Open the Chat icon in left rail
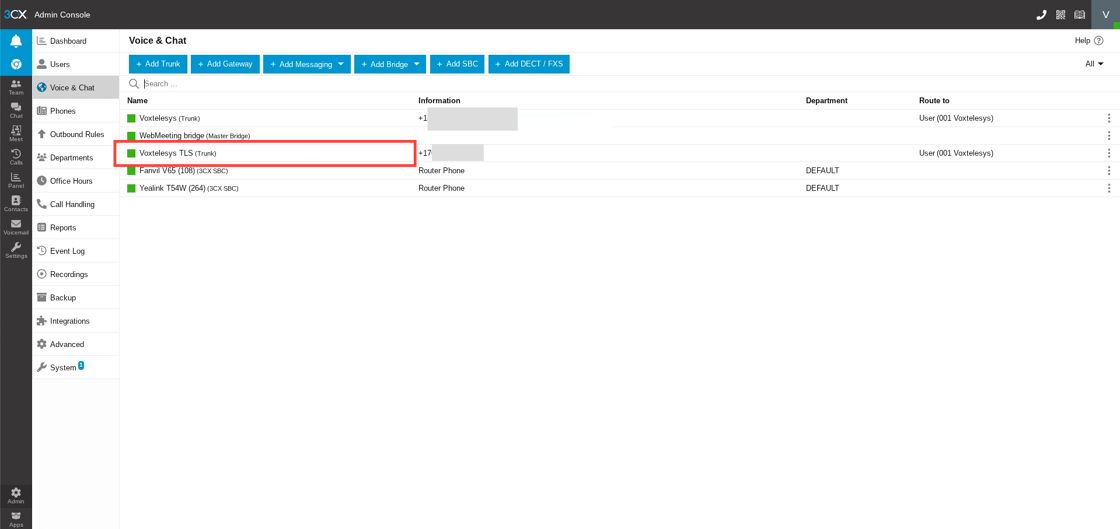Screen dimensions: 1120x529 click(x=16, y=110)
